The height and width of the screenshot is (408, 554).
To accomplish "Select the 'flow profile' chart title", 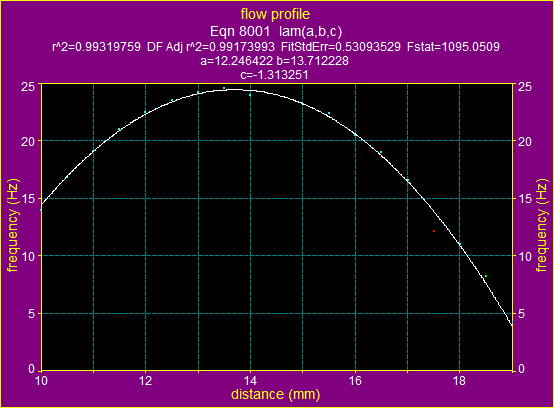I will pos(275,14).
